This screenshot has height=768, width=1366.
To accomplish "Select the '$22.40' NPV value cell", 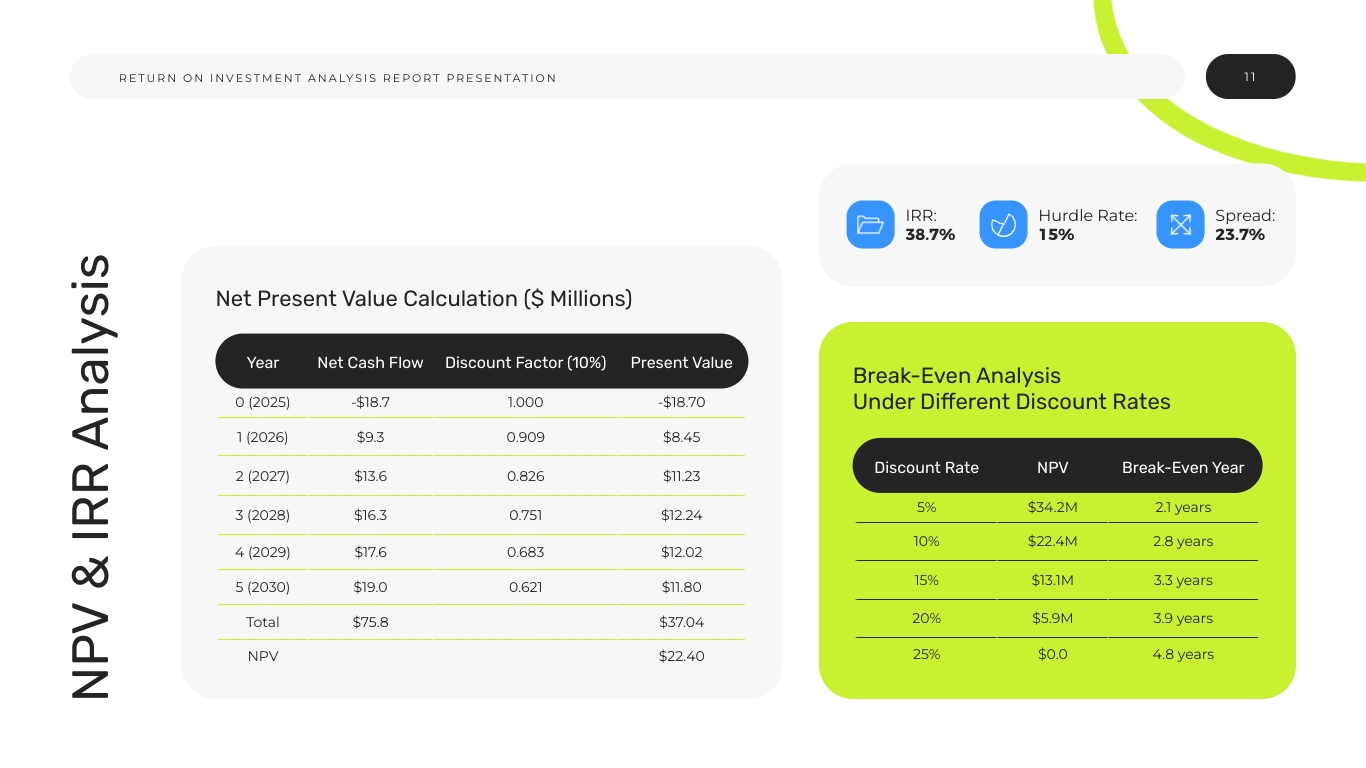I will [x=682, y=657].
